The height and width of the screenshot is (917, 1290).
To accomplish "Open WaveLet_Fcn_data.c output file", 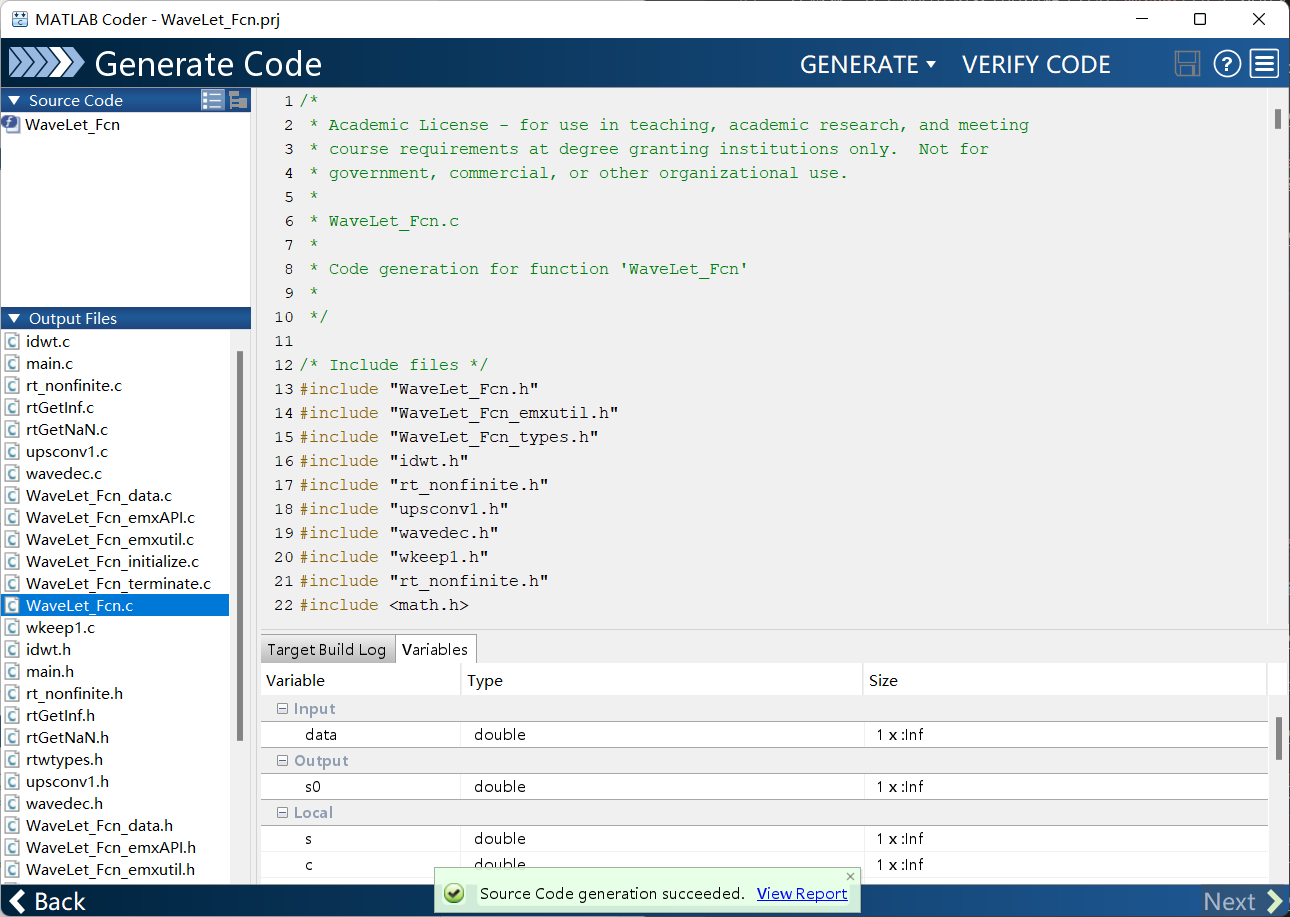I will [x=99, y=496].
